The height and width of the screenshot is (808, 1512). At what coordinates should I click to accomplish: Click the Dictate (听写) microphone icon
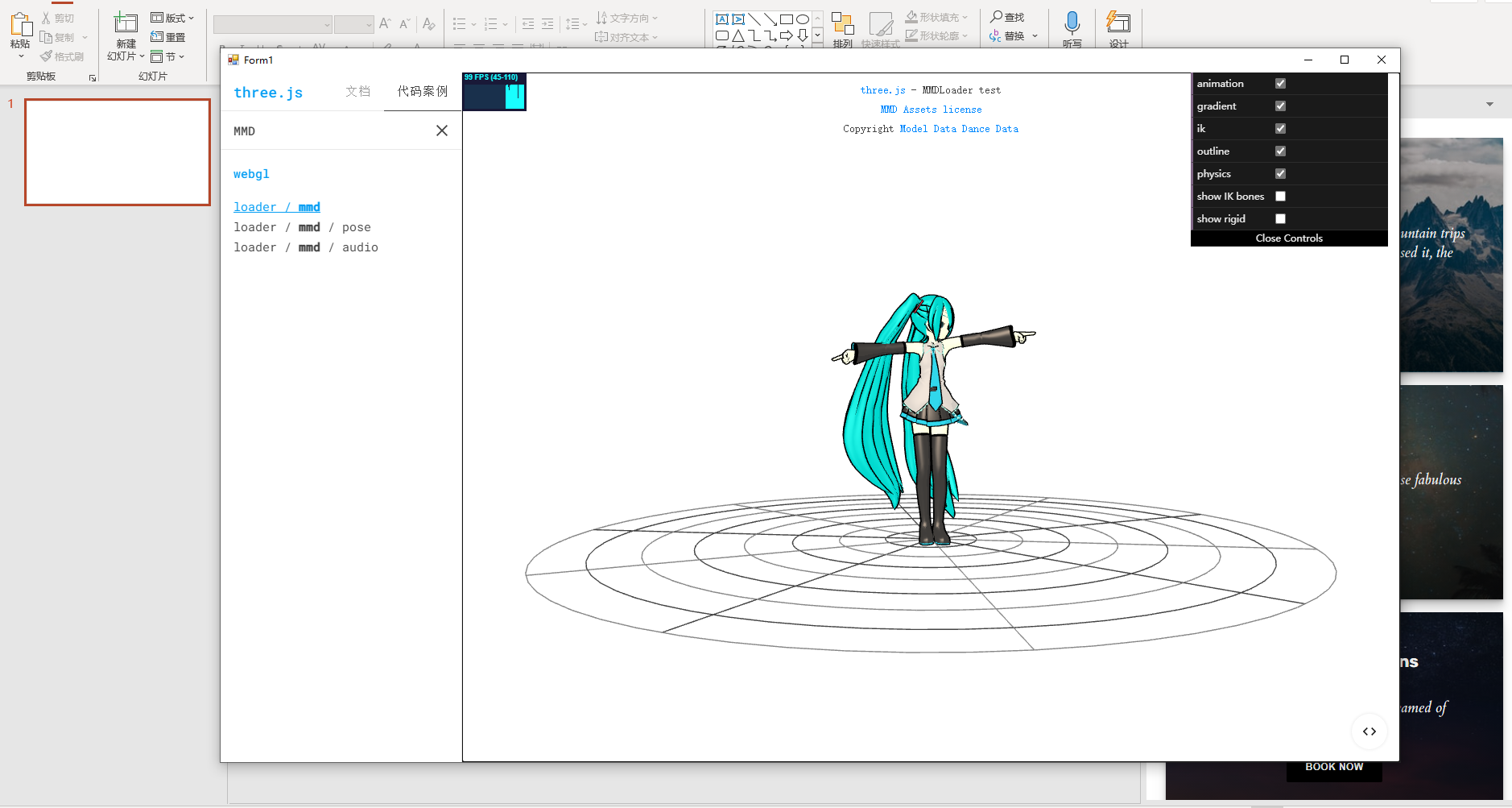(1072, 23)
